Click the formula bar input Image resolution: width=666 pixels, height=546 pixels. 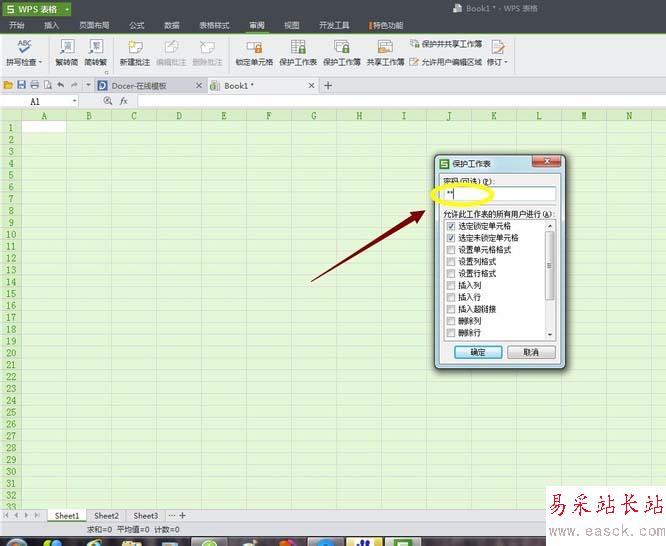tap(401, 101)
